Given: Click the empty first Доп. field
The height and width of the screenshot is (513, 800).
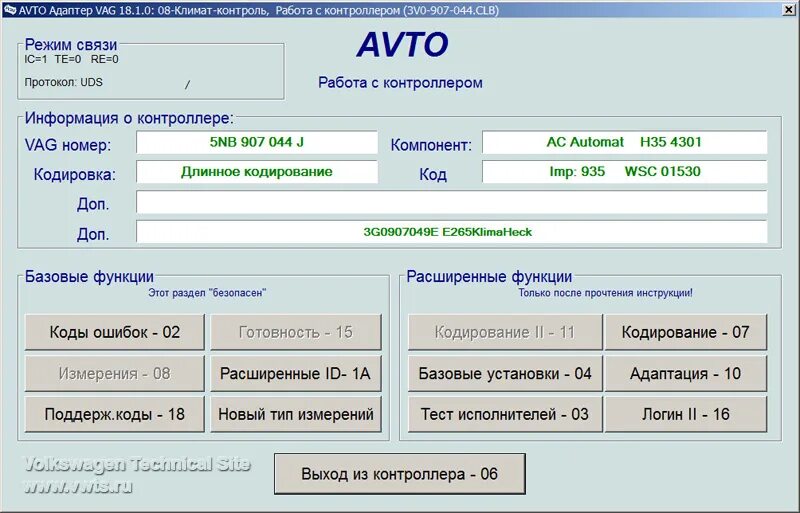Looking at the screenshot, I should [452, 202].
